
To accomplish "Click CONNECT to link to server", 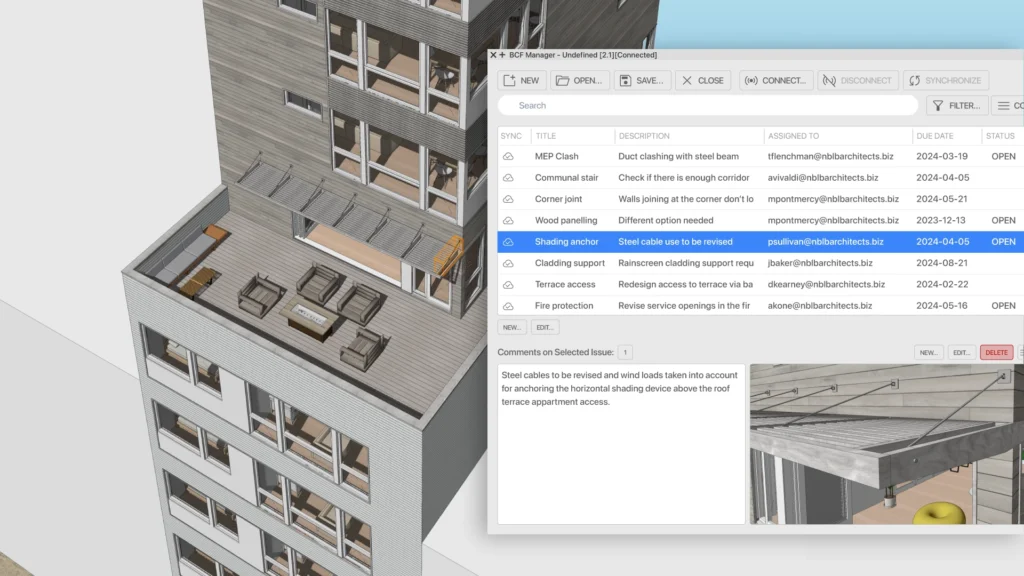I will coord(774,81).
